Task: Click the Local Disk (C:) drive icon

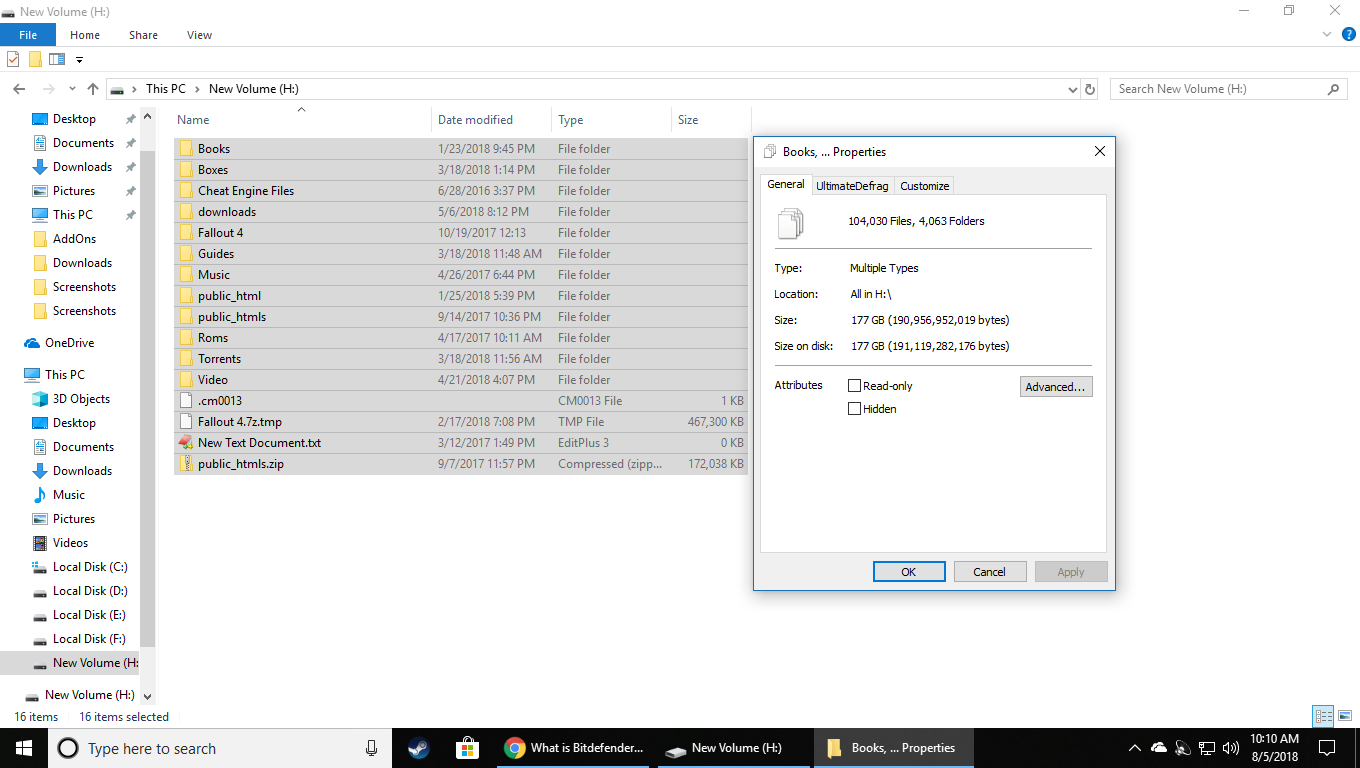Action: point(40,567)
